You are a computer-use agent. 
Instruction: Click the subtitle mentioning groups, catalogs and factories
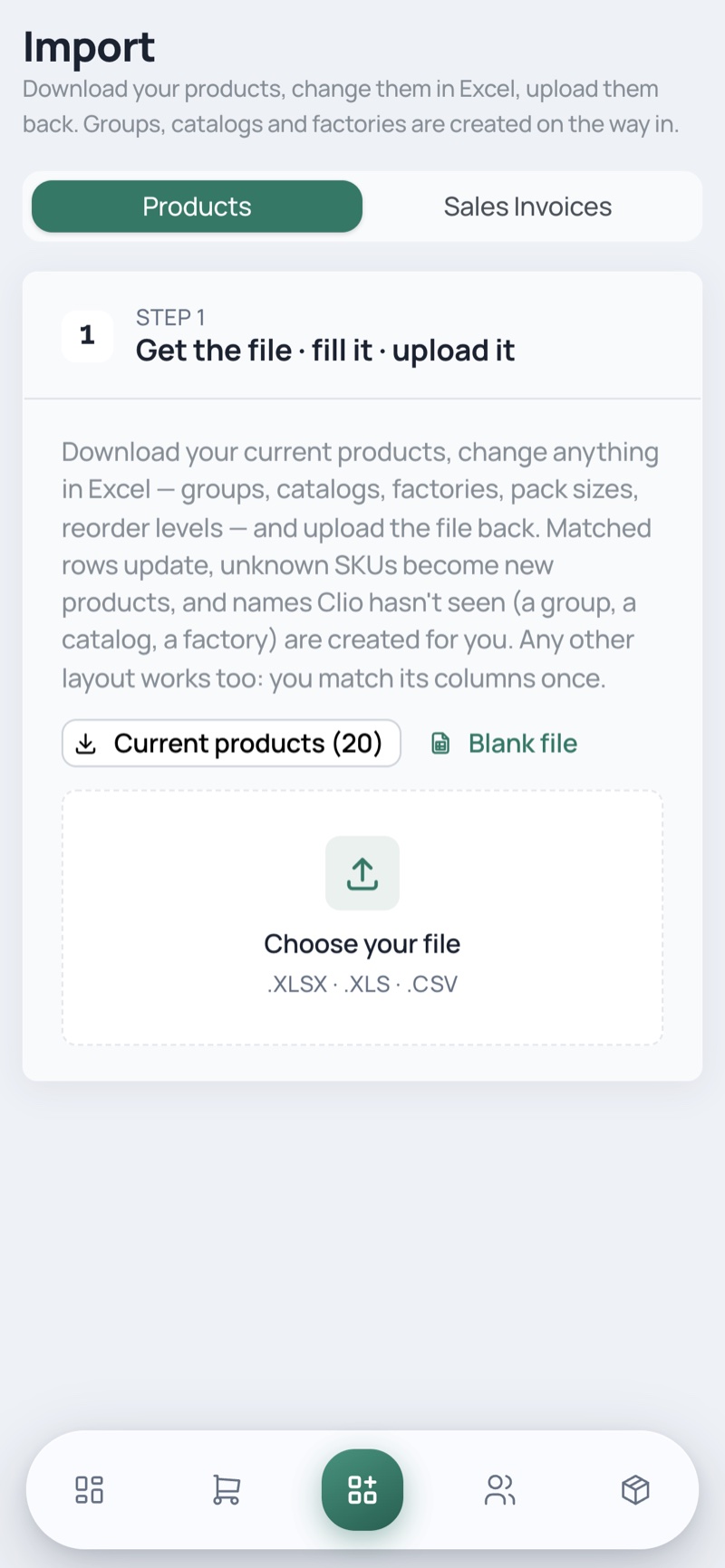point(352,106)
